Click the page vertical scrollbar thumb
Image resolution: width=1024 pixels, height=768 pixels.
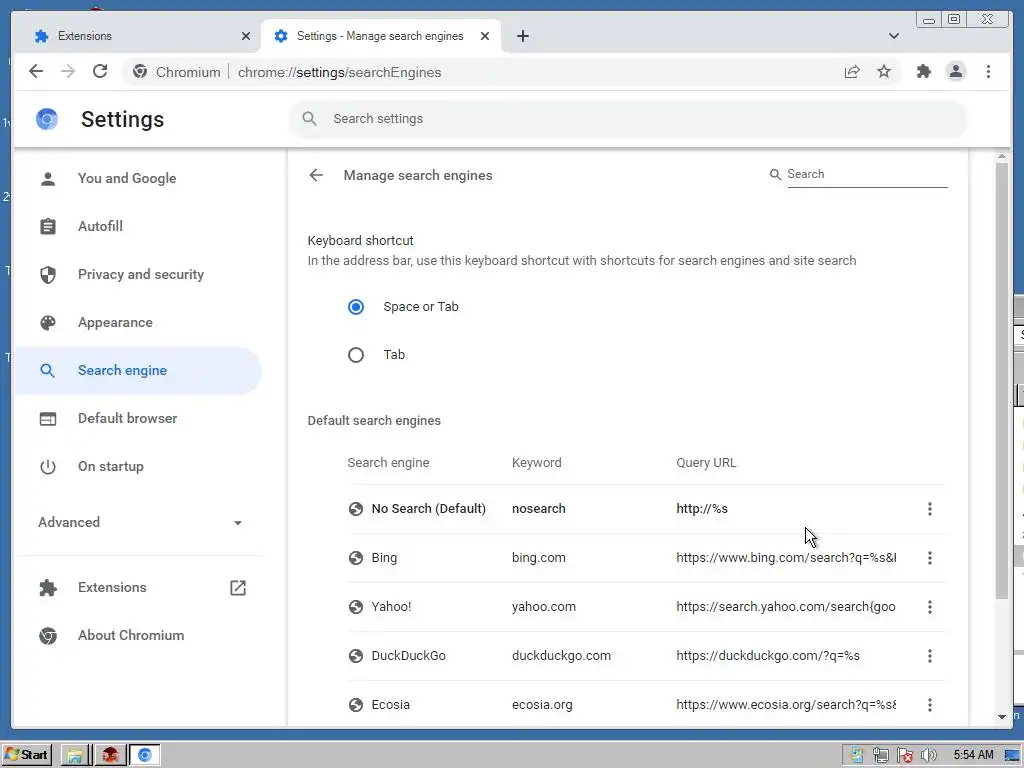click(x=1002, y=380)
